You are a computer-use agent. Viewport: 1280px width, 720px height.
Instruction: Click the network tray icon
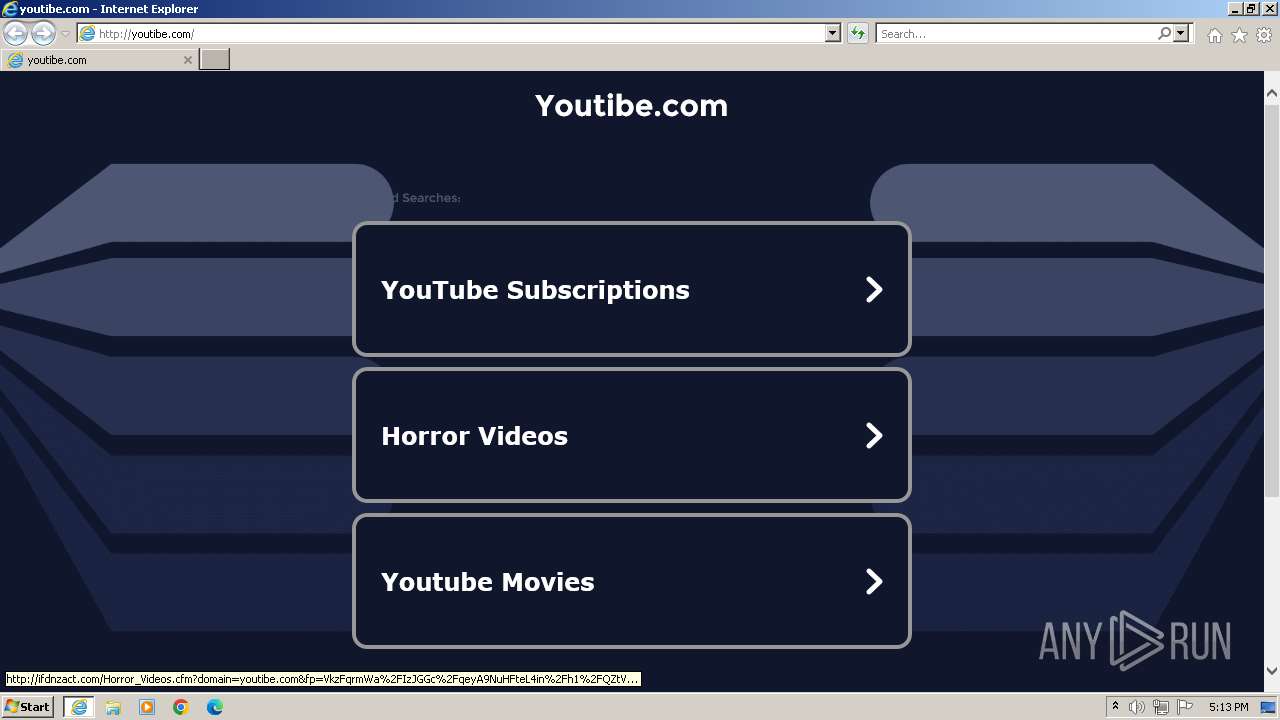(1161, 707)
